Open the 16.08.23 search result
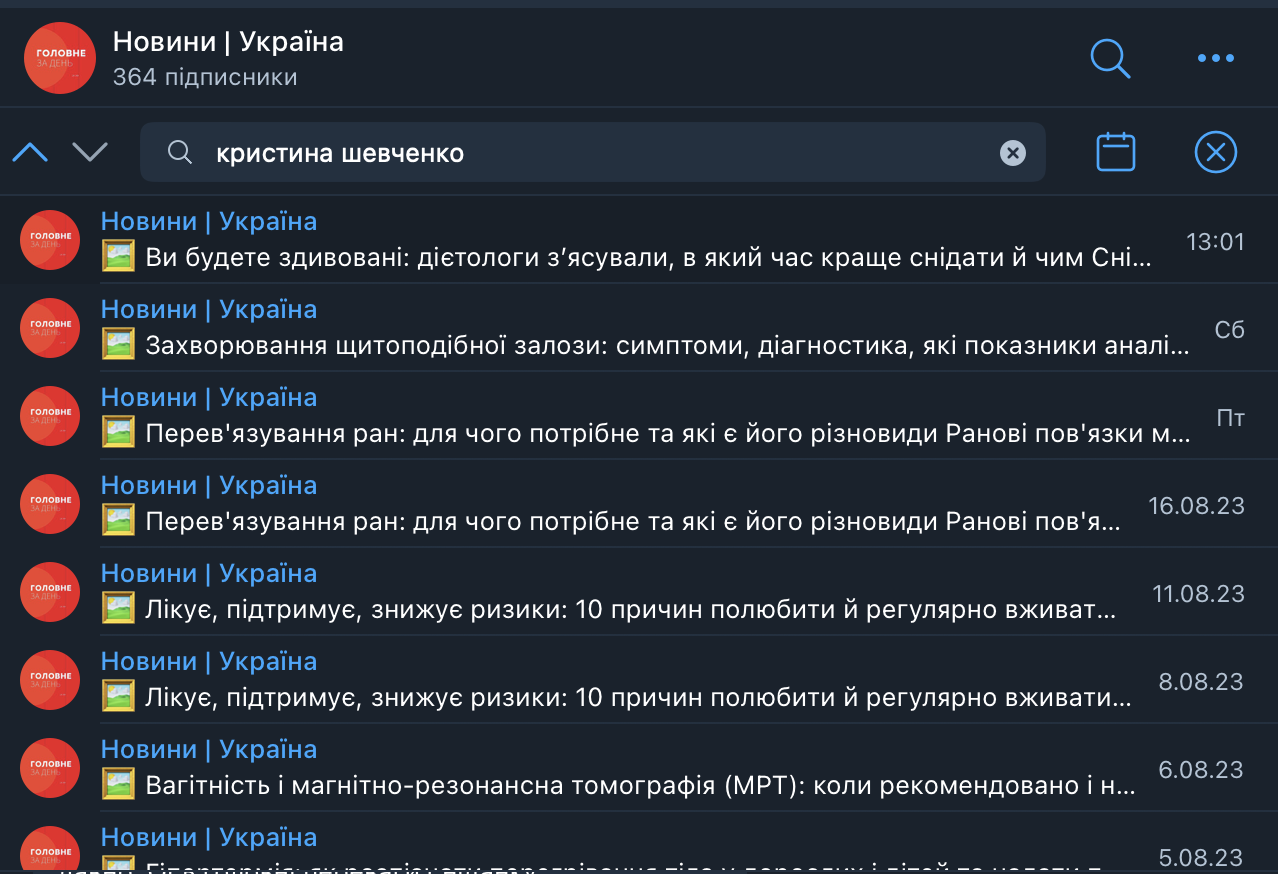 [x=639, y=504]
